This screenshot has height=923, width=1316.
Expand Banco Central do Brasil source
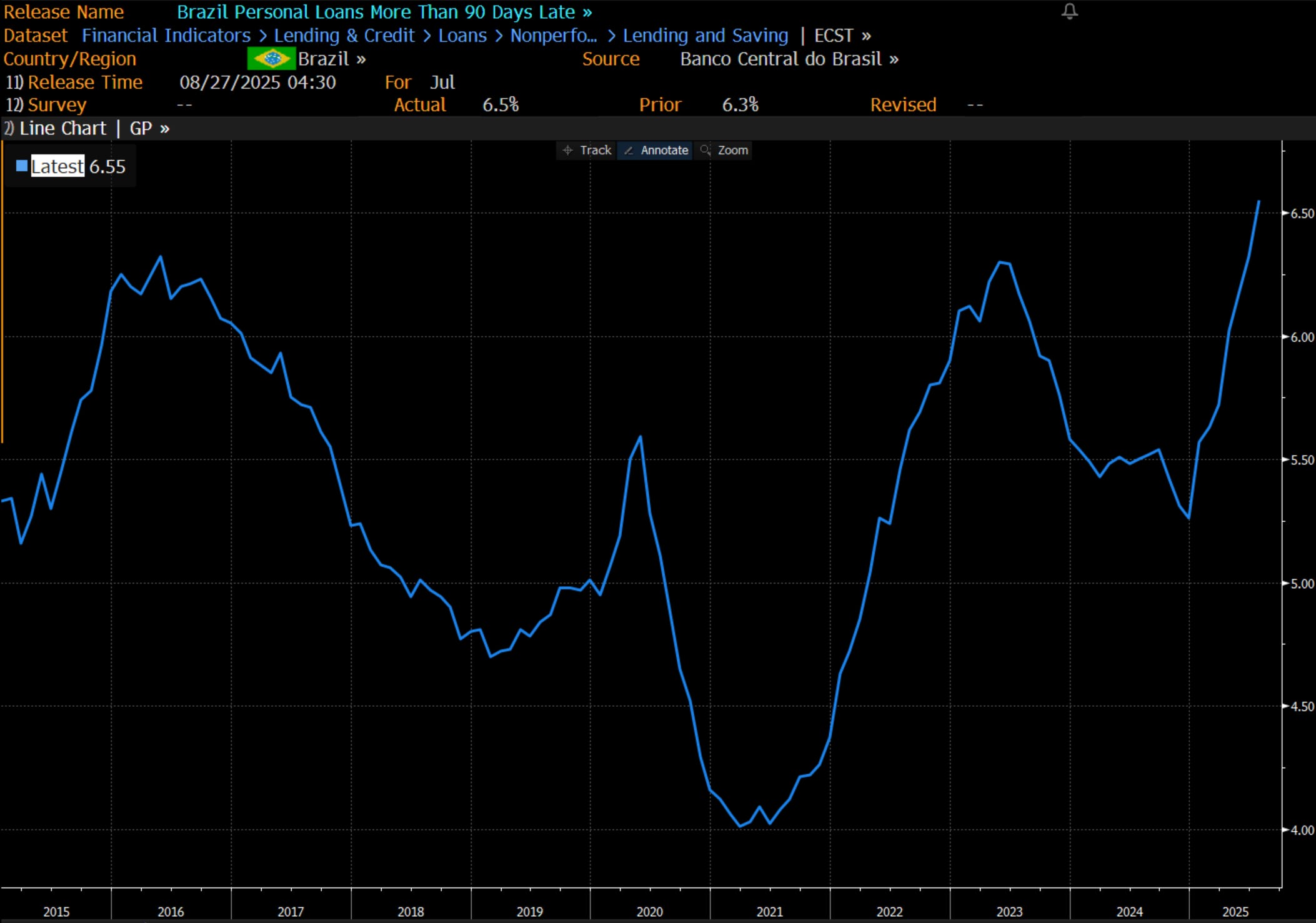pyautogui.click(x=789, y=59)
